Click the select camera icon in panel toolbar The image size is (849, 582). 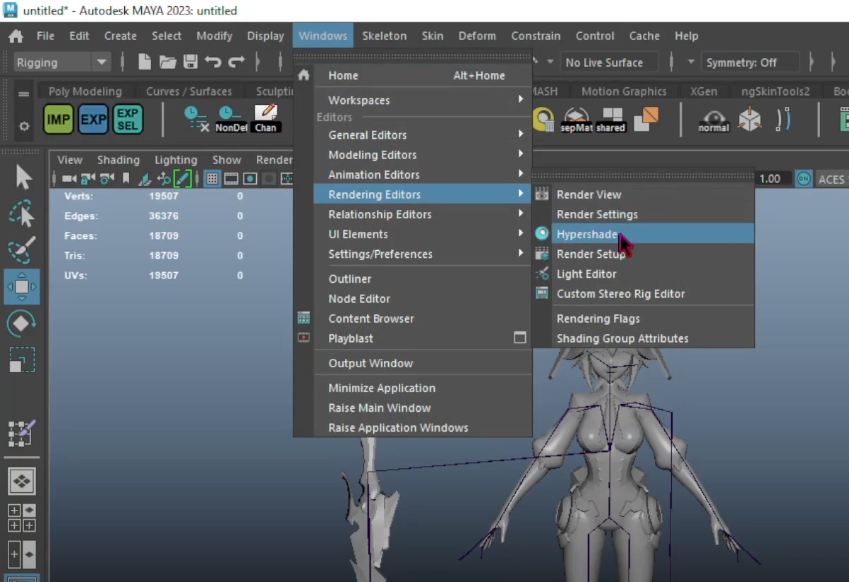pyautogui.click(x=69, y=179)
